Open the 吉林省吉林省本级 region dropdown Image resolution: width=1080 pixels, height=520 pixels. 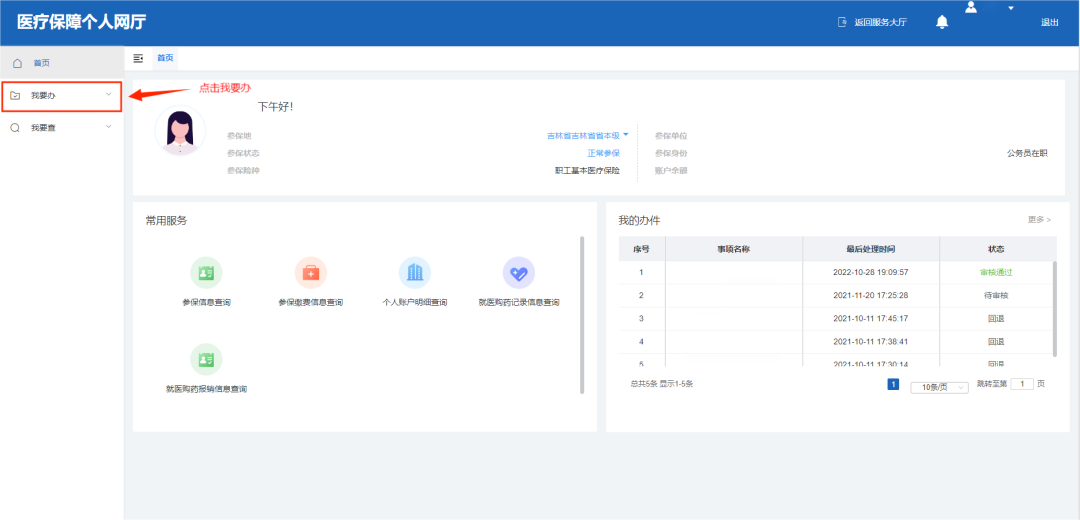(x=588, y=135)
